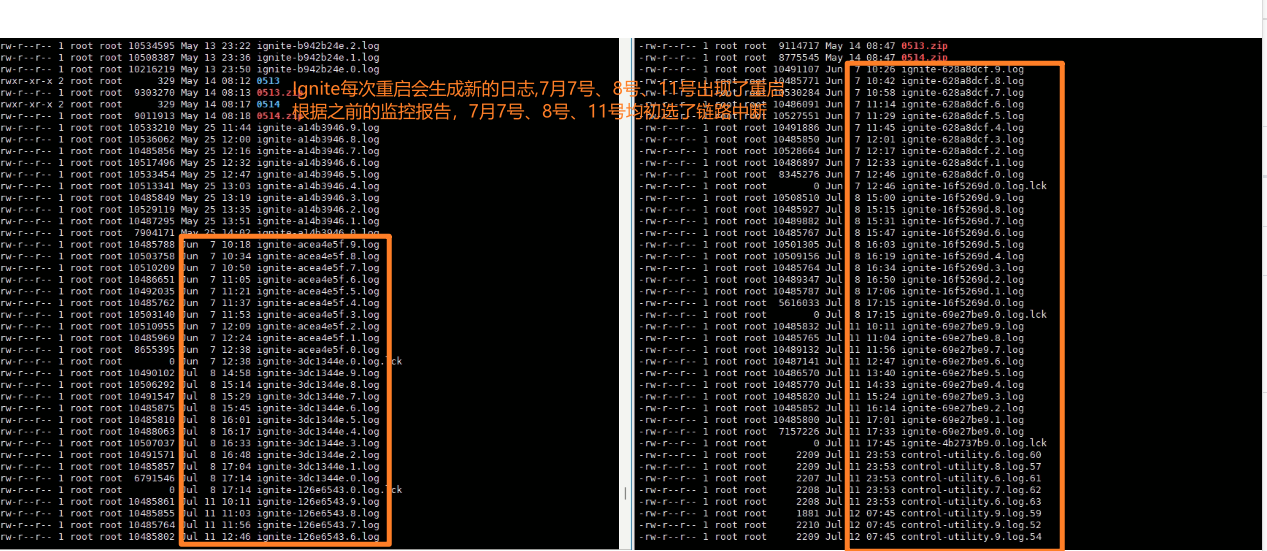Click the blue 0514 directory in left pane
This screenshot has height=551, width=1267.
(268, 104)
